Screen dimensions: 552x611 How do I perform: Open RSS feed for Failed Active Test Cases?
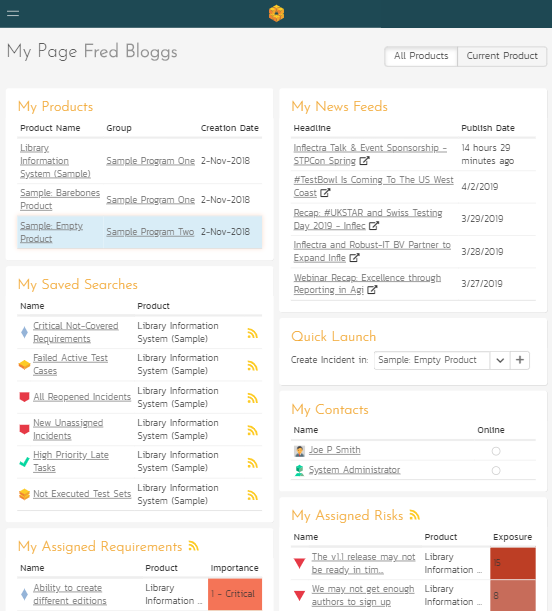coord(252,366)
